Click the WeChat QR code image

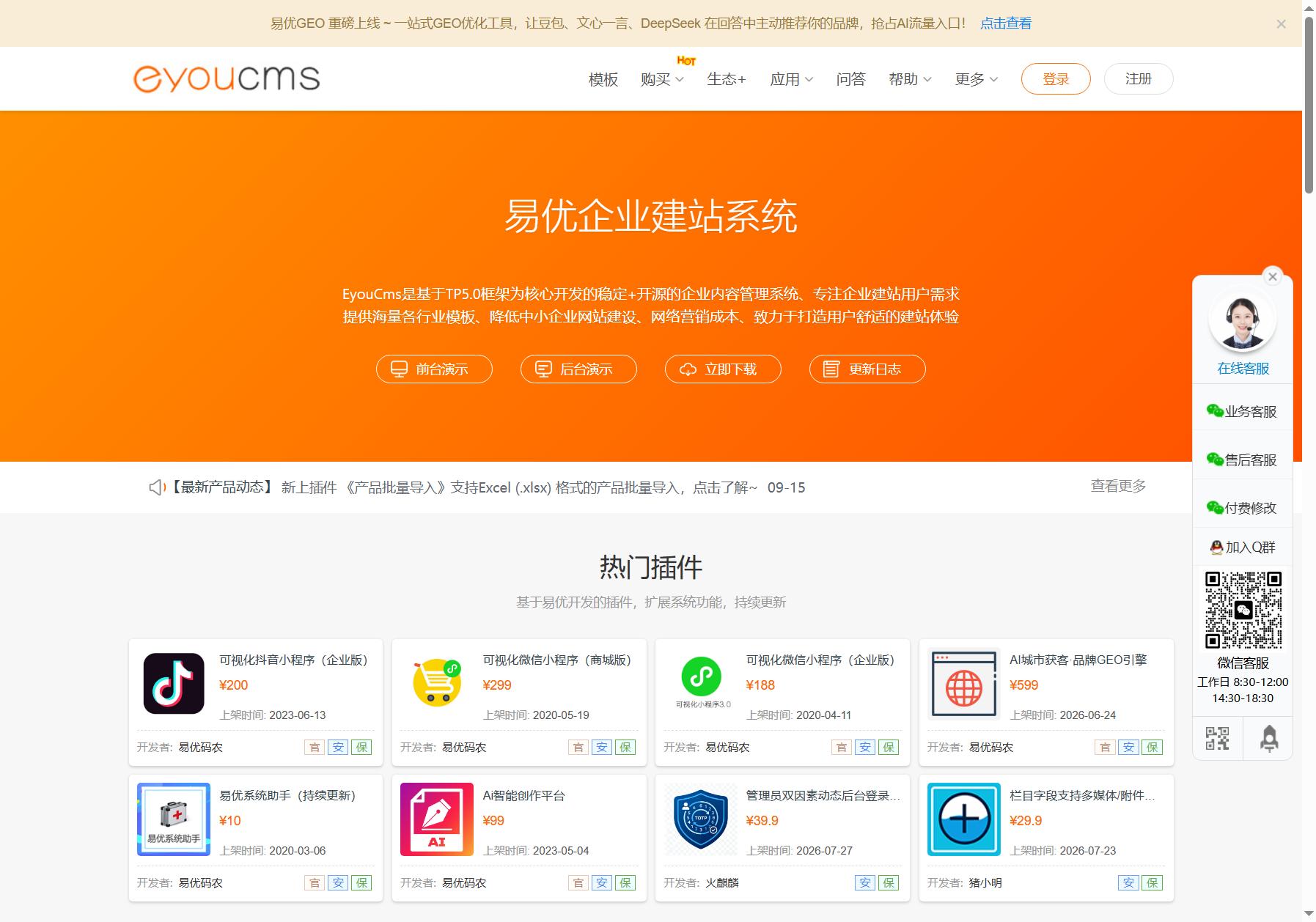[1243, 610]
